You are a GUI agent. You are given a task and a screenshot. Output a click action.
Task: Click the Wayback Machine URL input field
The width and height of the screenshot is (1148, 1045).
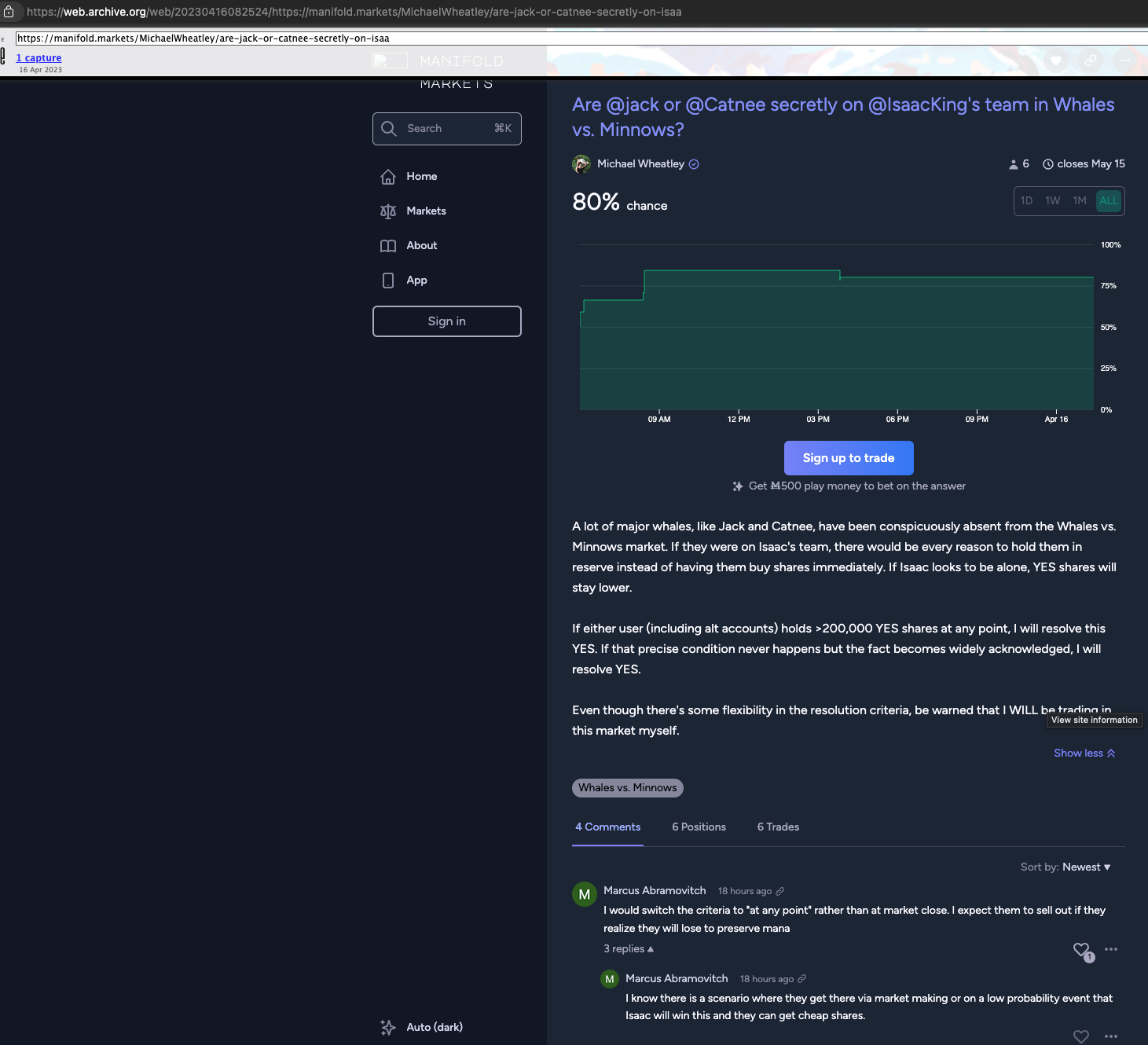click(x=581, y=38)
